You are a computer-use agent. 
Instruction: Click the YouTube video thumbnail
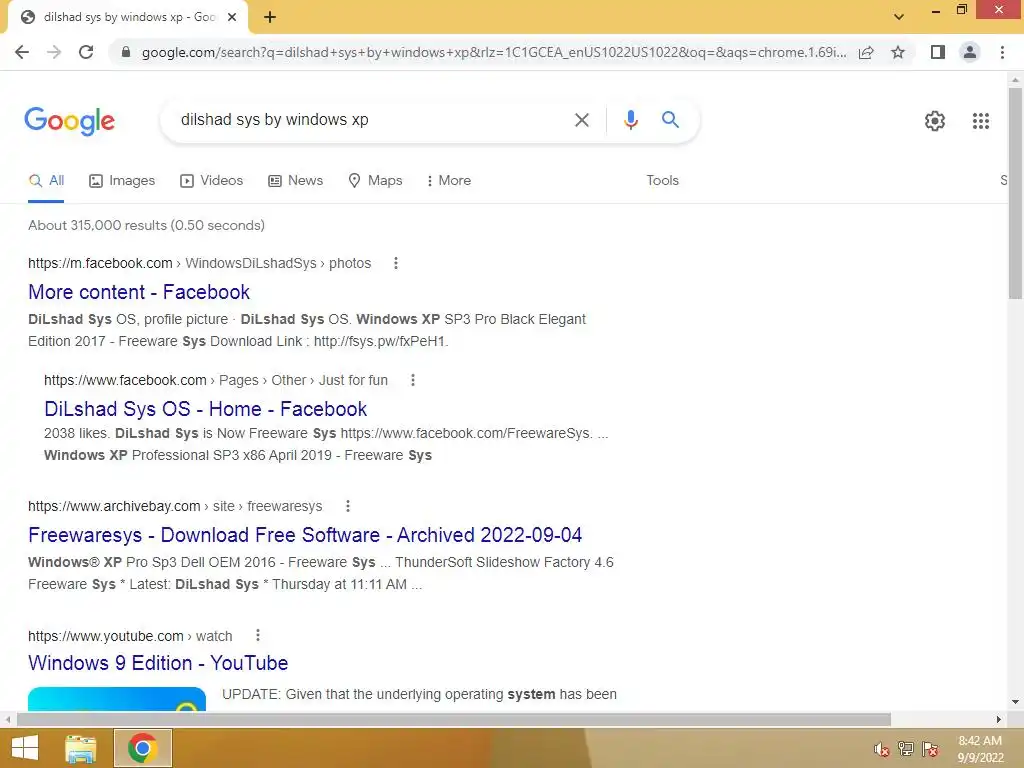pyautogui.click(x=117, y=699)
